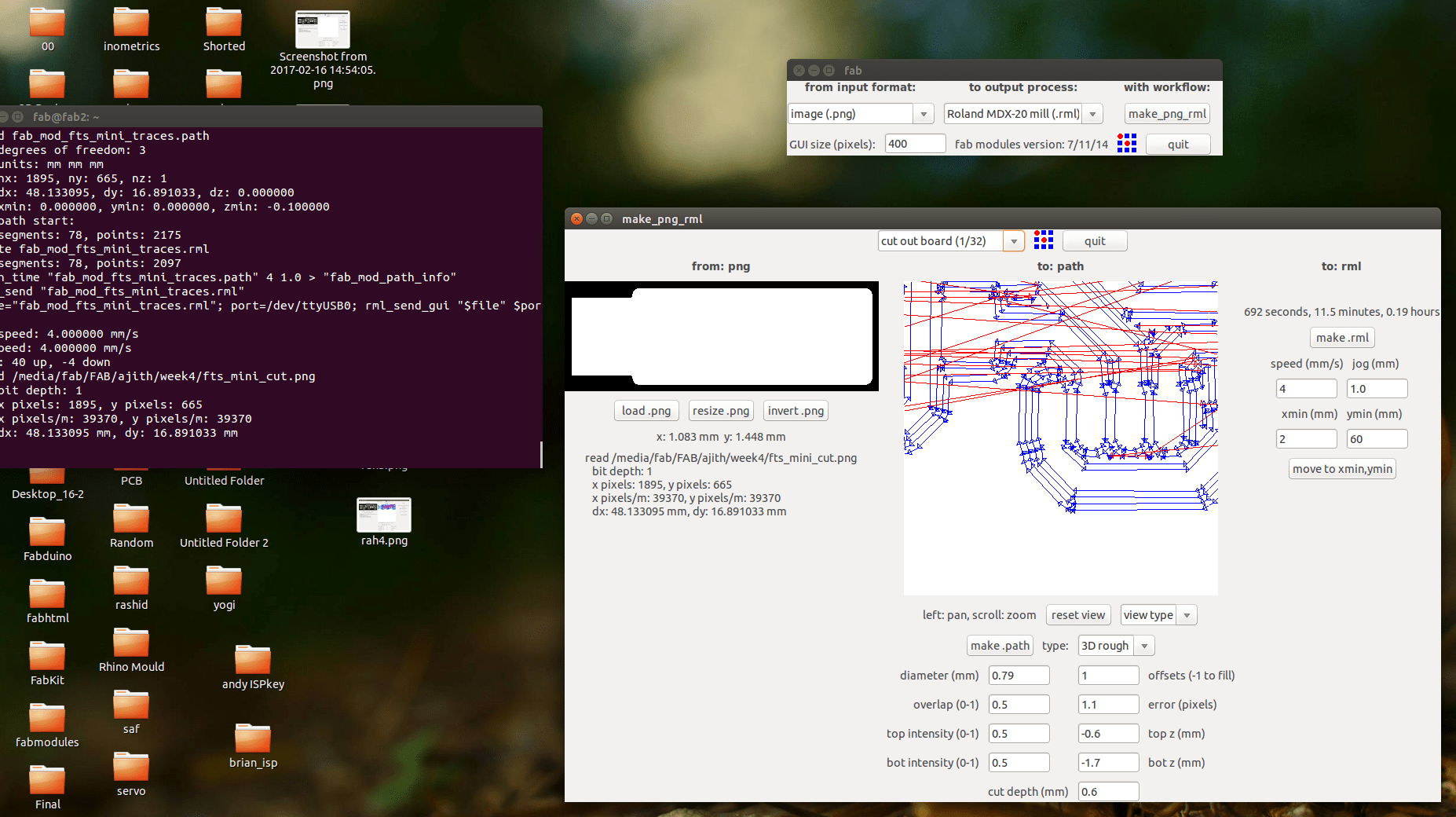This screenshot has width=1456, height=817.
Task: Click the resize .png button
Action: coord(721,411)
